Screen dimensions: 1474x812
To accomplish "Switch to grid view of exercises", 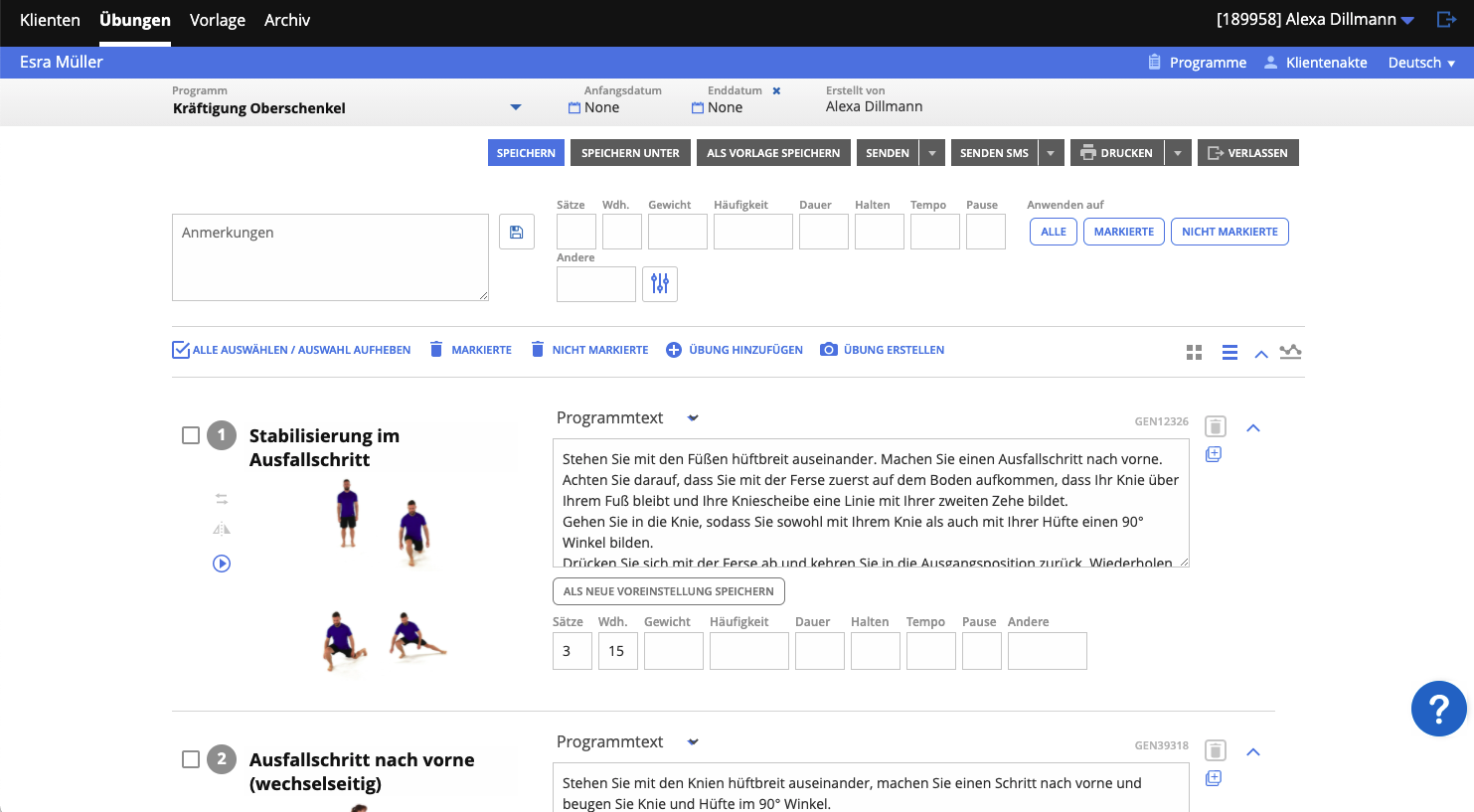I will 1193,352.
